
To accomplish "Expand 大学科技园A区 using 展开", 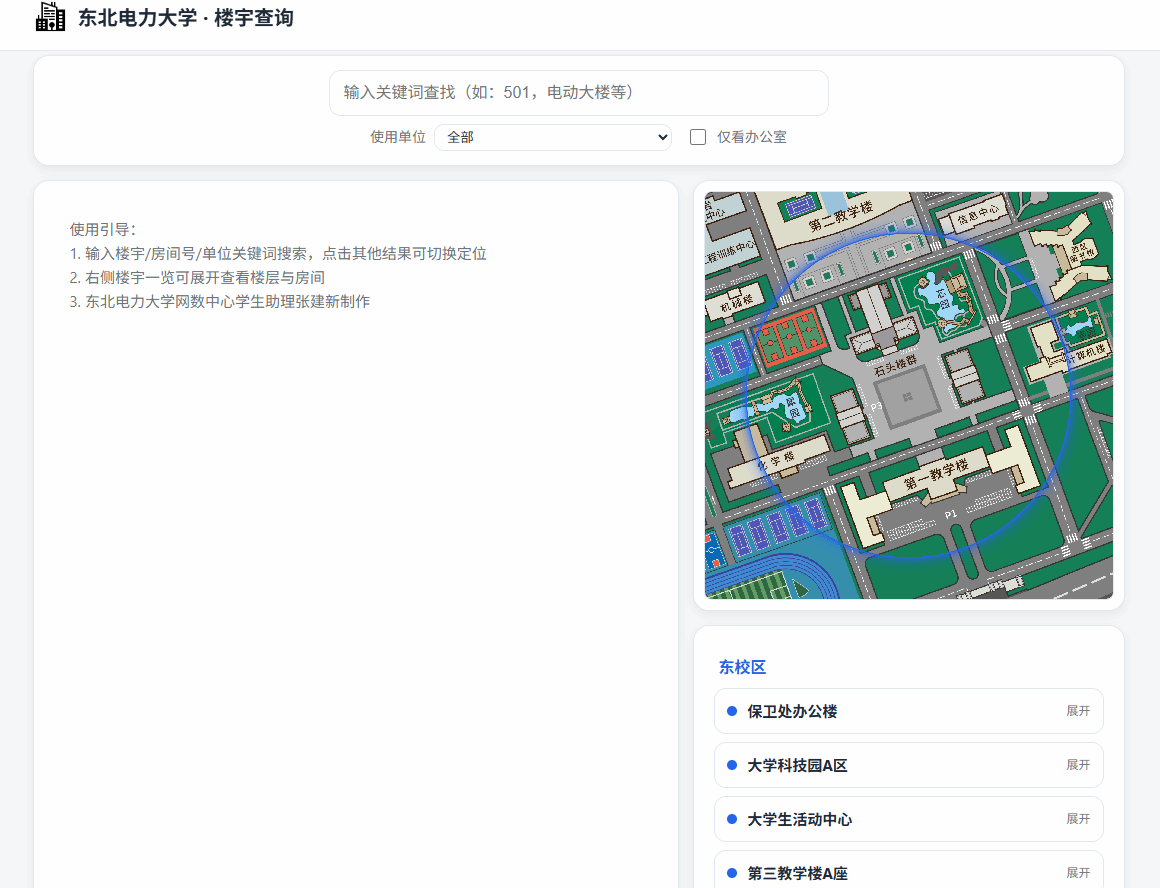I will [1077, 765].
